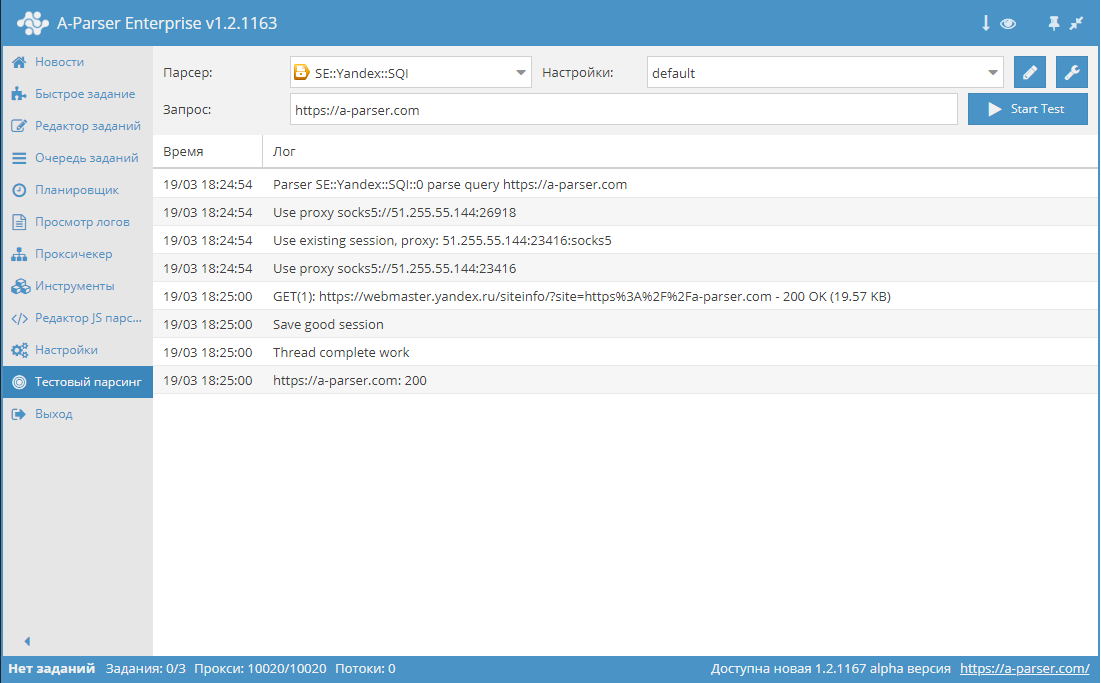Select the 'Parser SE::Yandex::SQI::0 parse query' log row
Viewport: 1101px width, 683px height.
tap(625, 184)
